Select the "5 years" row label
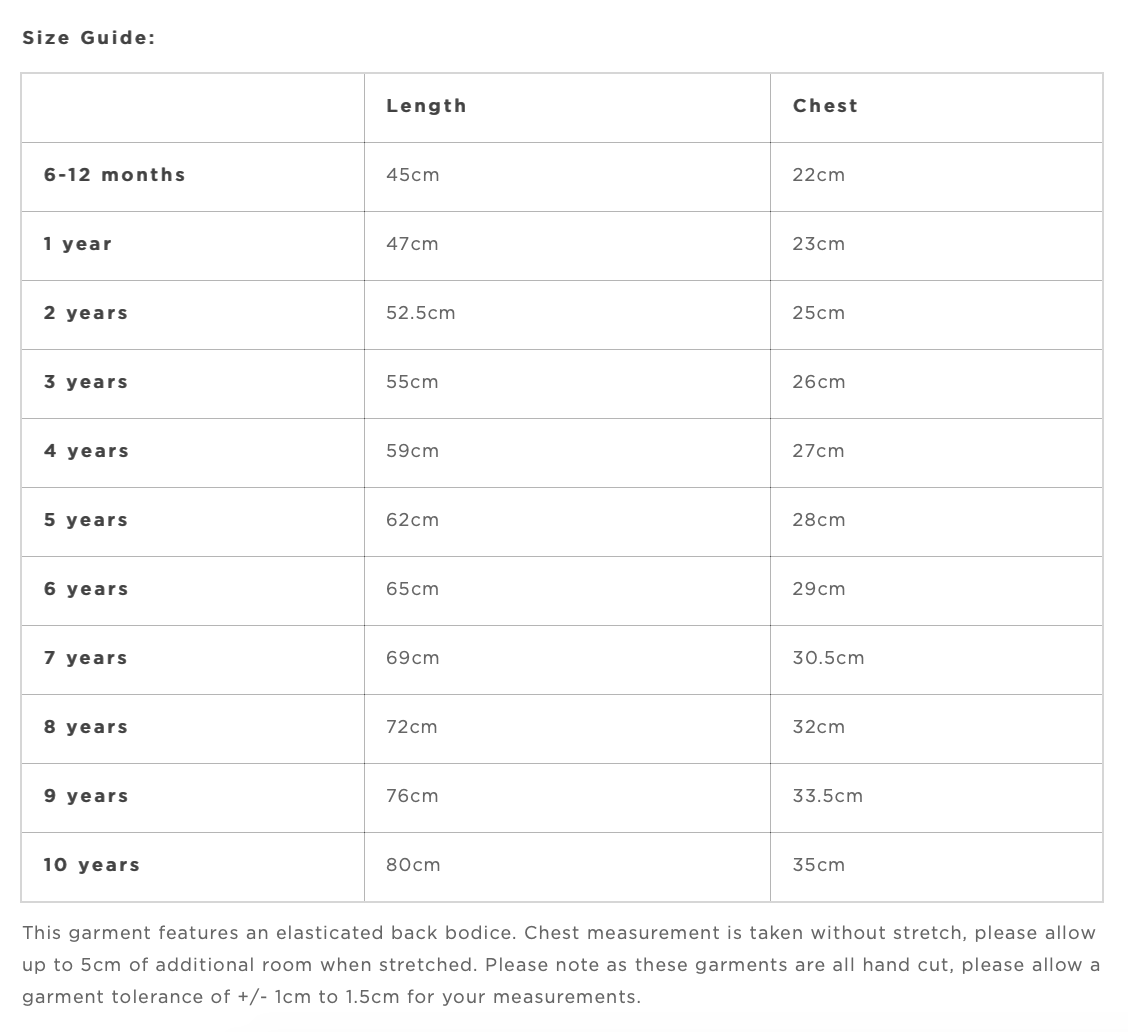Viewport: 1128px width, 1032px height. tap(86, 520)
